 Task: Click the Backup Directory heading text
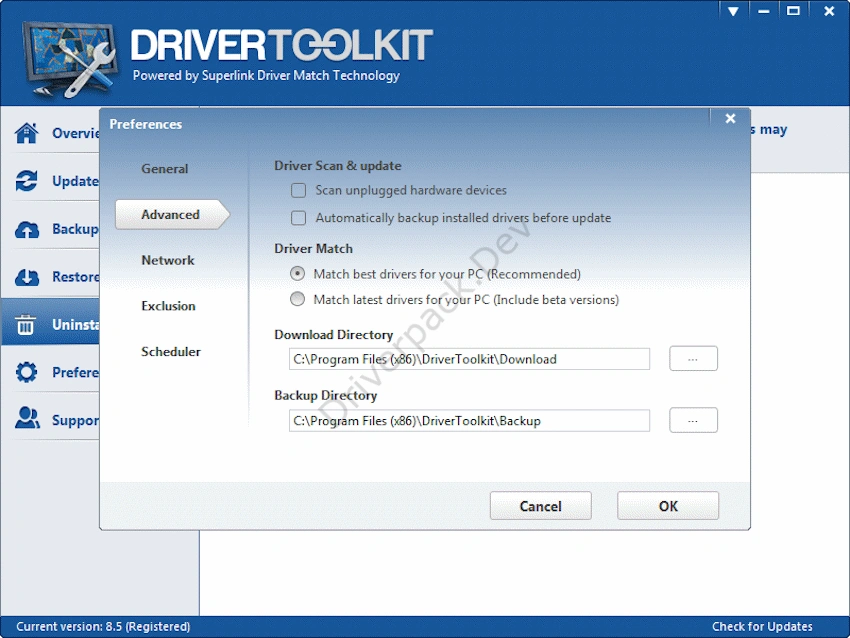click(325, 395)
